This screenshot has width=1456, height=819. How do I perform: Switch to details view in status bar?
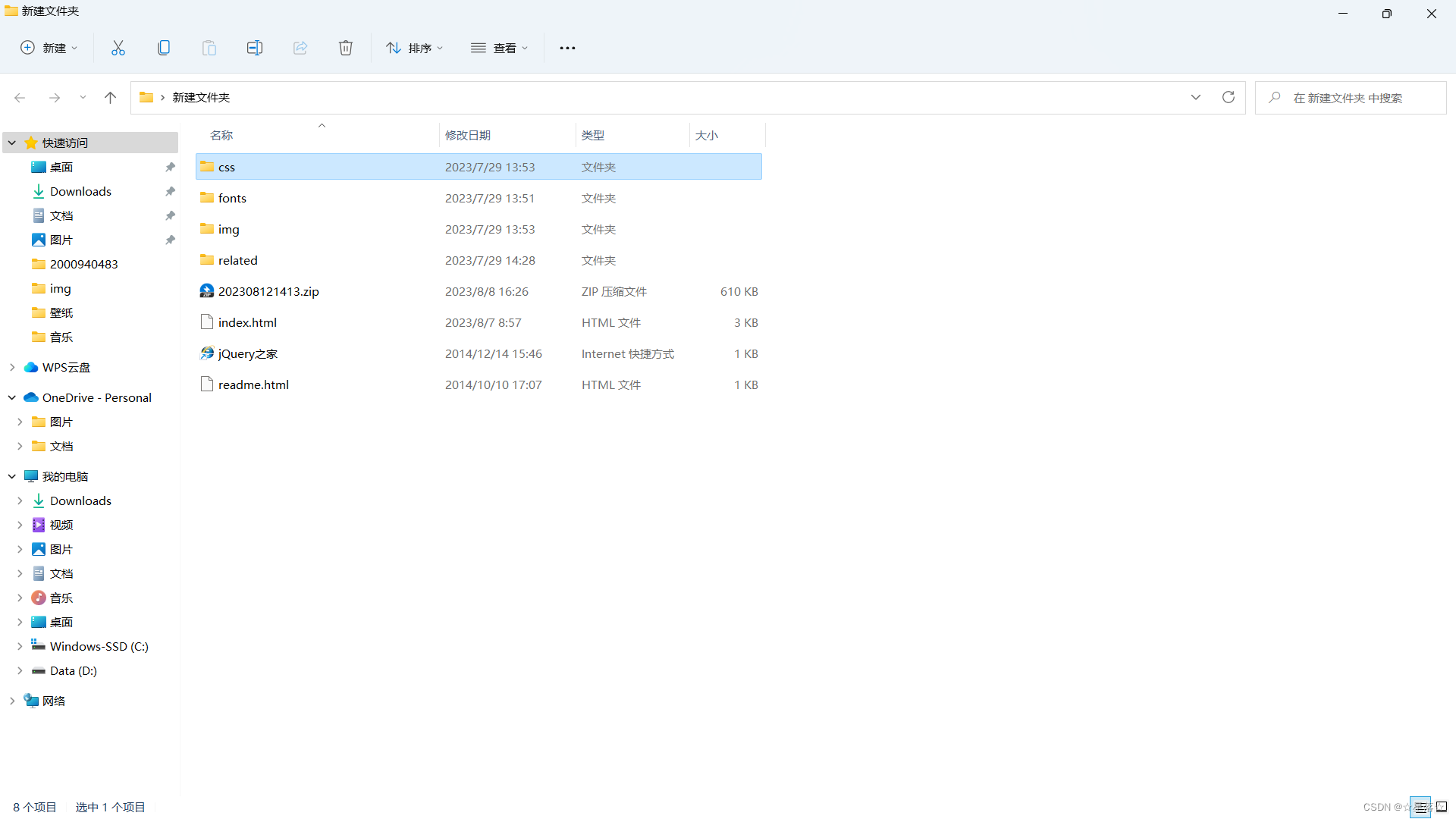pos(1420,808)
